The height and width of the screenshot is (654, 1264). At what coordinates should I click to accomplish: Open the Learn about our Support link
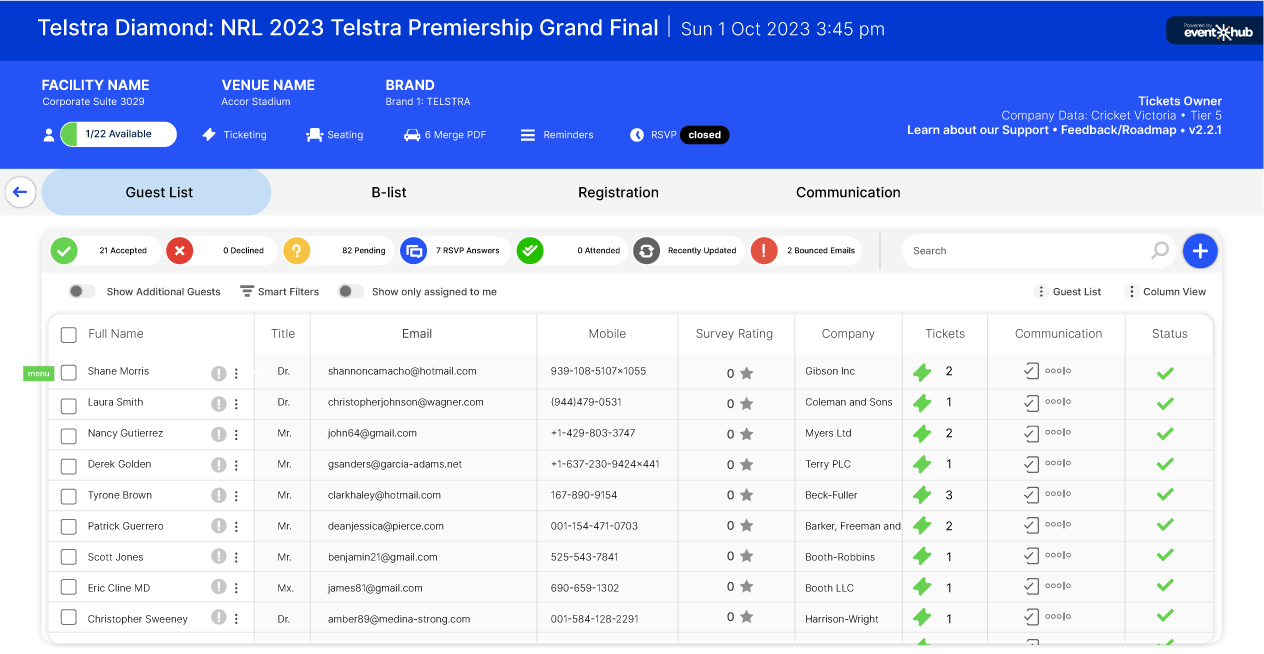pos(978,130)
